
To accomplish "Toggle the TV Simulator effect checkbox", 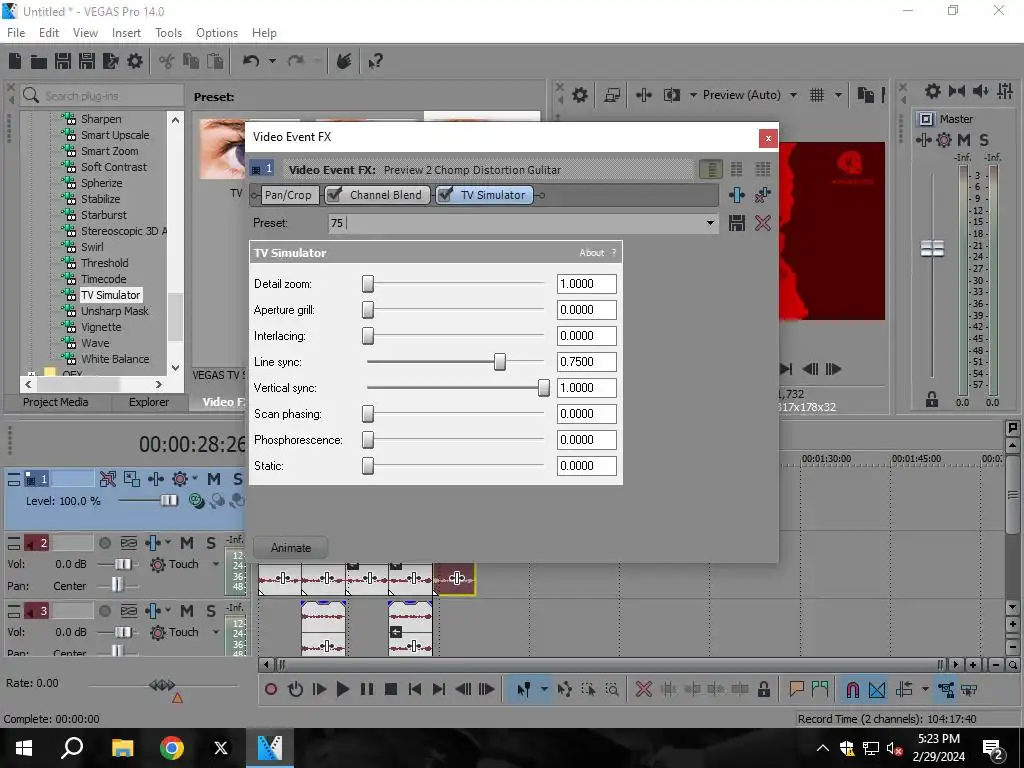I will pos(445,195).
